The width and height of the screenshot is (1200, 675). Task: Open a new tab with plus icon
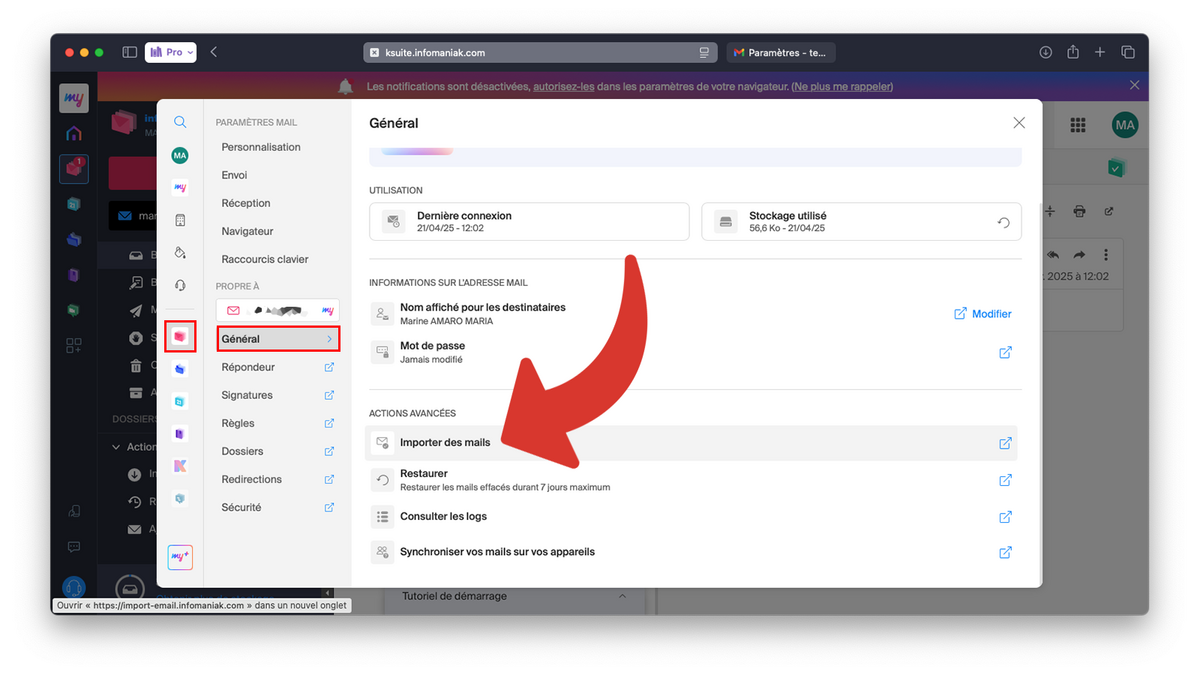point(1100,52)
